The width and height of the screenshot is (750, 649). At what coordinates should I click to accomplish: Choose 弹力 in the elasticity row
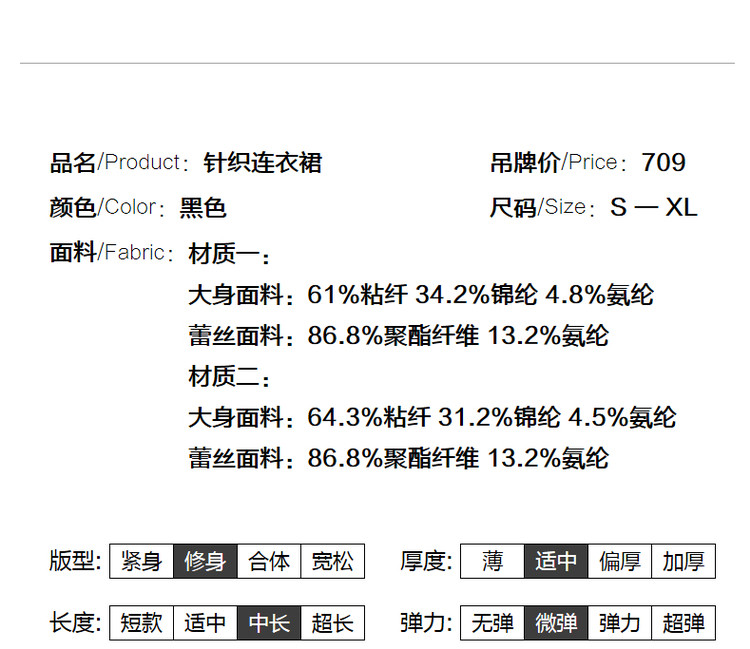[620, 623]
